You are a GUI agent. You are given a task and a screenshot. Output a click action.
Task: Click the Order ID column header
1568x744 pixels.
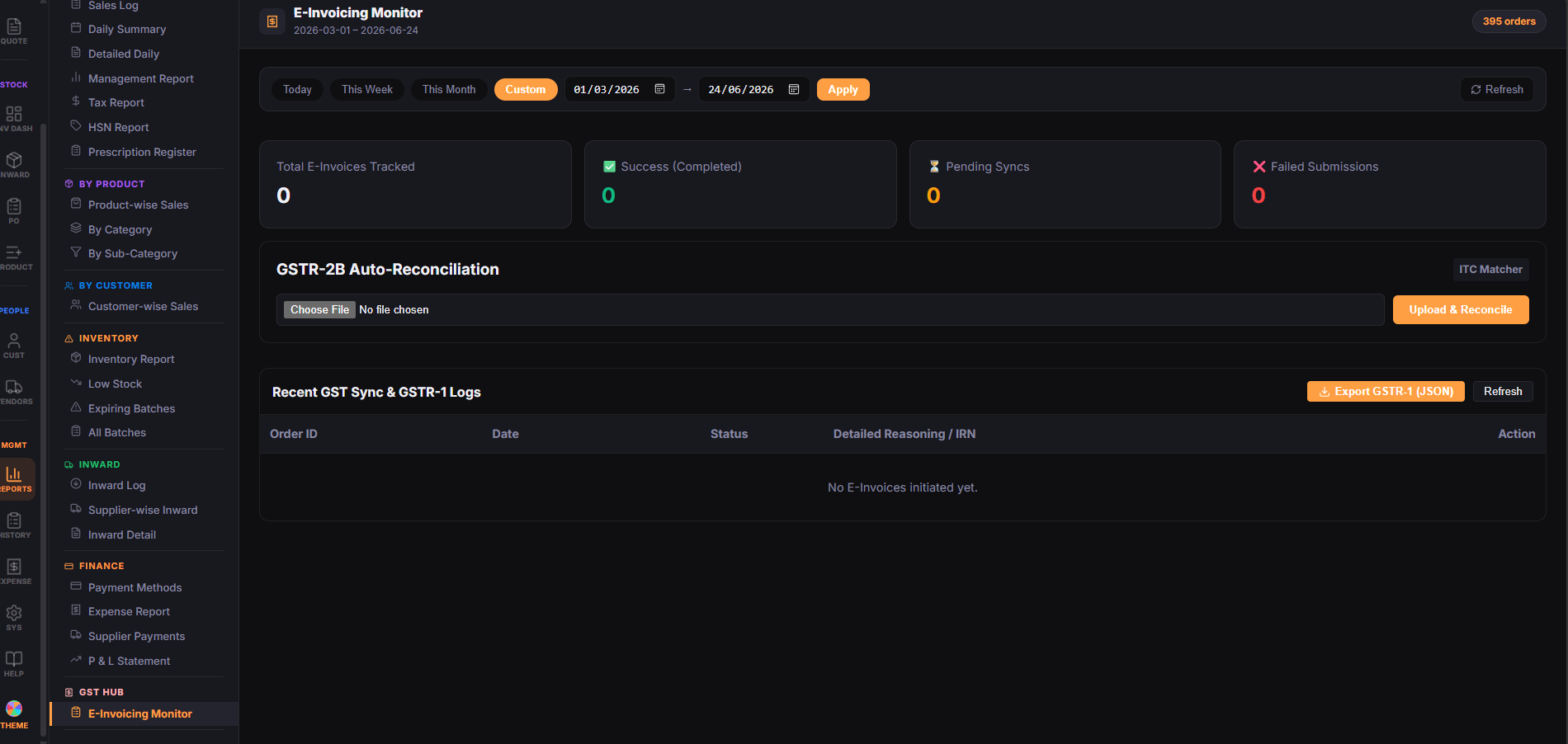pyautogui.click(x=294, y=434)
